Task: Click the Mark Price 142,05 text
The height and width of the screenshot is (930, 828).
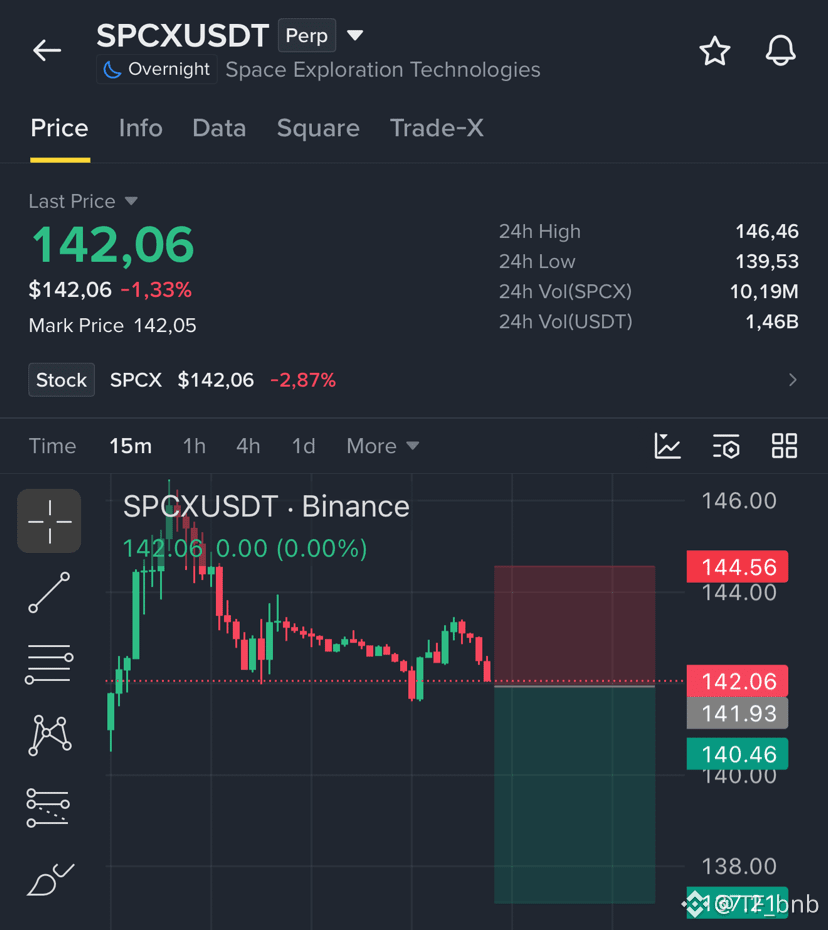Action: (112, 326)
